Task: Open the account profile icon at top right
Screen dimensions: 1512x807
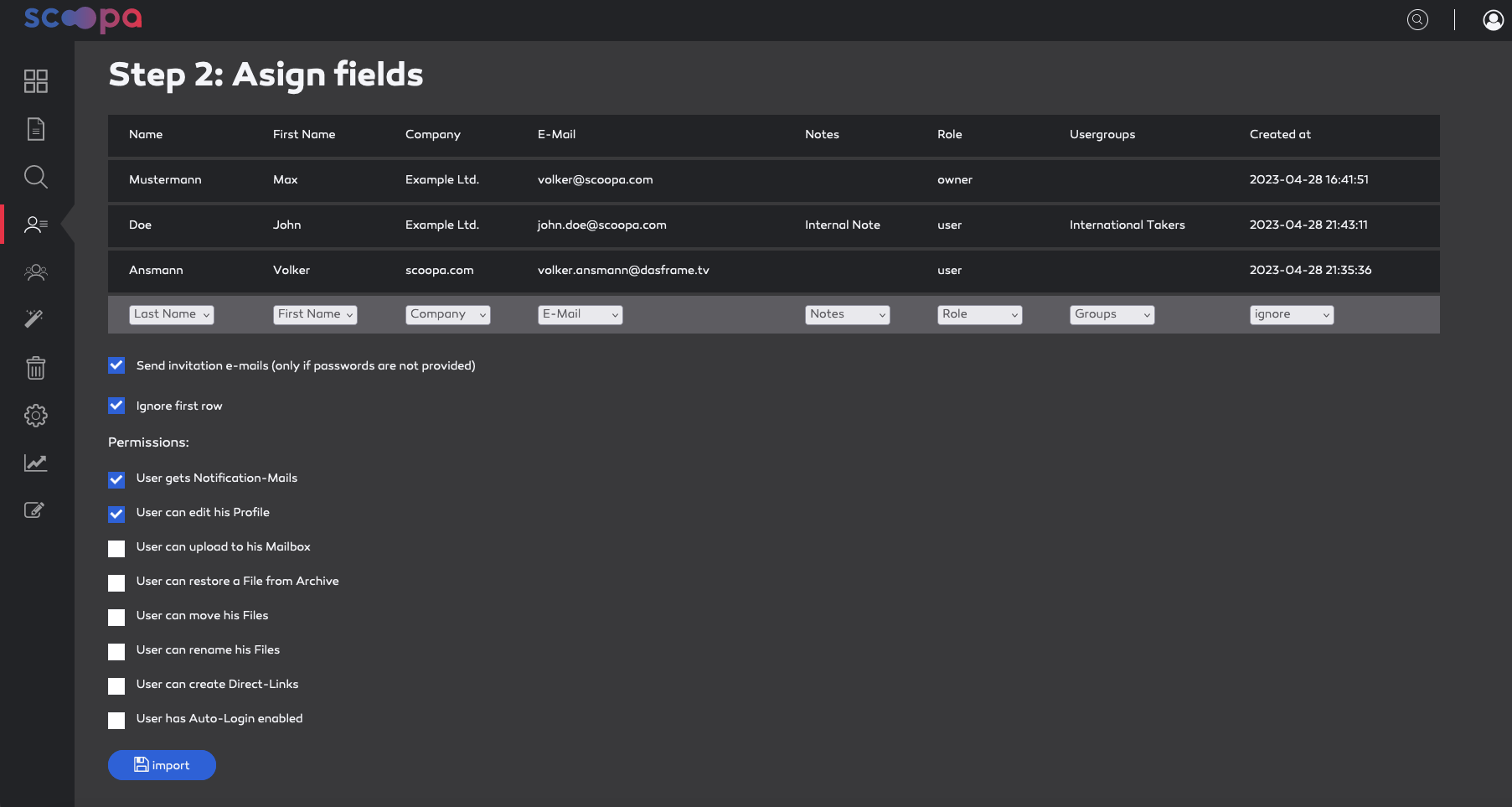Action: [x=1493, y=20]
